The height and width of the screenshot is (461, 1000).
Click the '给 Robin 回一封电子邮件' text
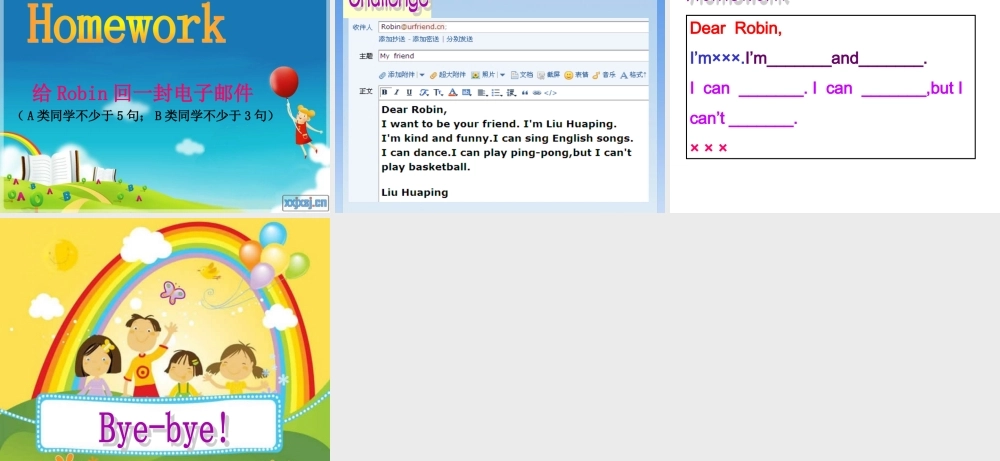[x=143, y=93]
